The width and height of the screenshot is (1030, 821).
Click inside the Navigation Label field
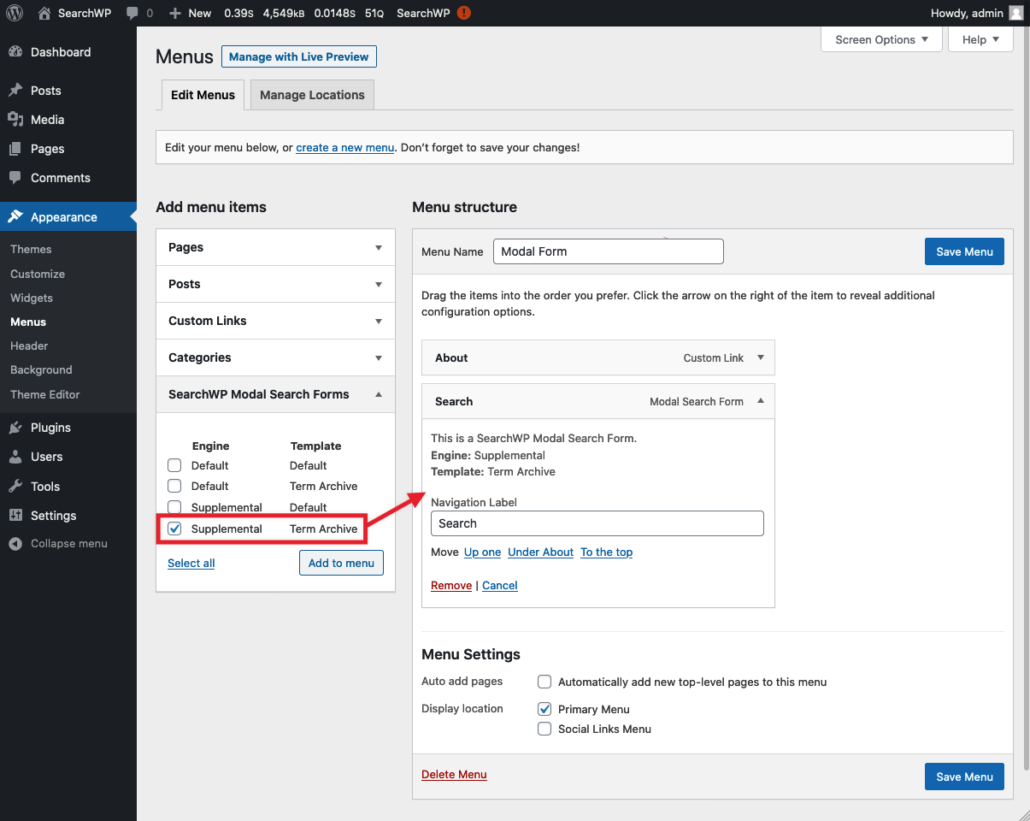click(597, 523)
